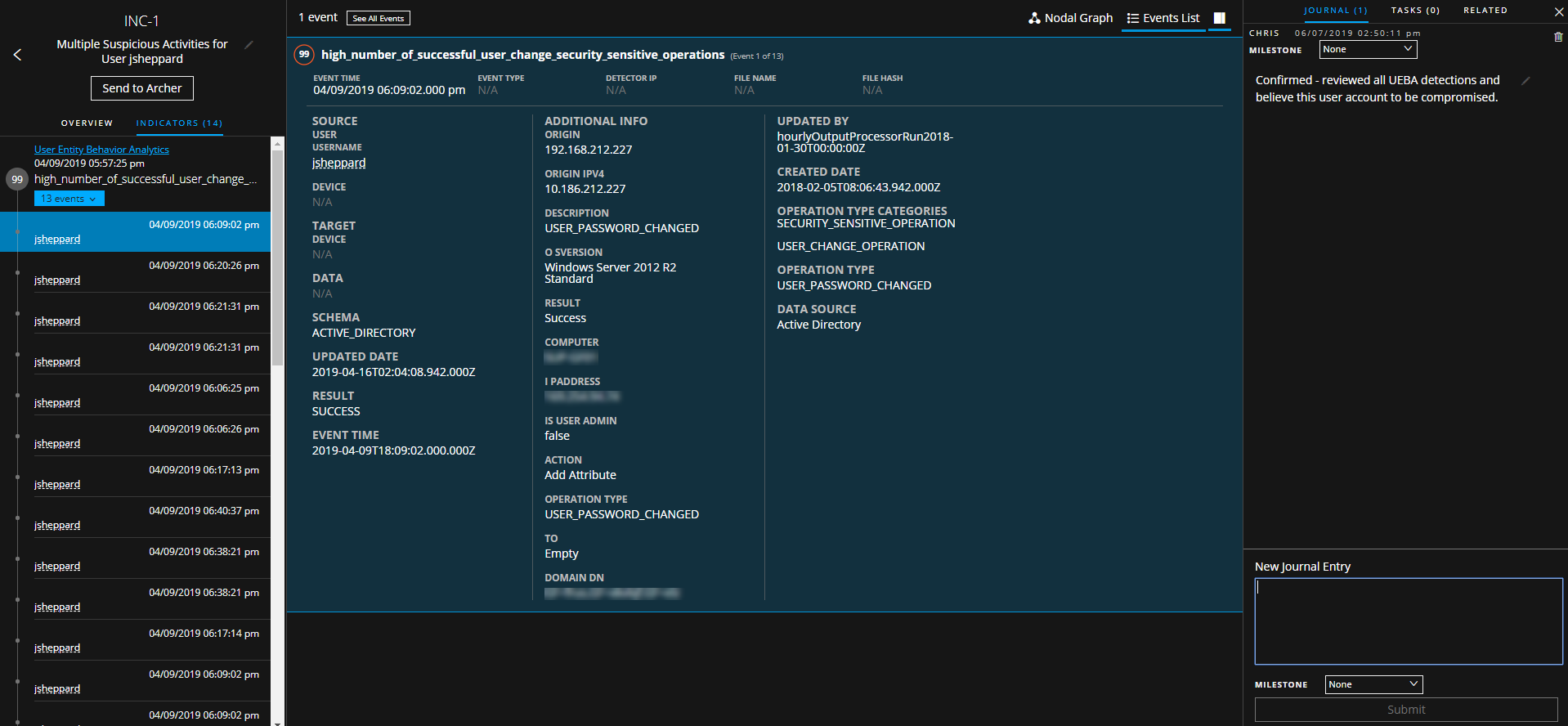Close the journal panel with X icon

(x=1558, y=11)
